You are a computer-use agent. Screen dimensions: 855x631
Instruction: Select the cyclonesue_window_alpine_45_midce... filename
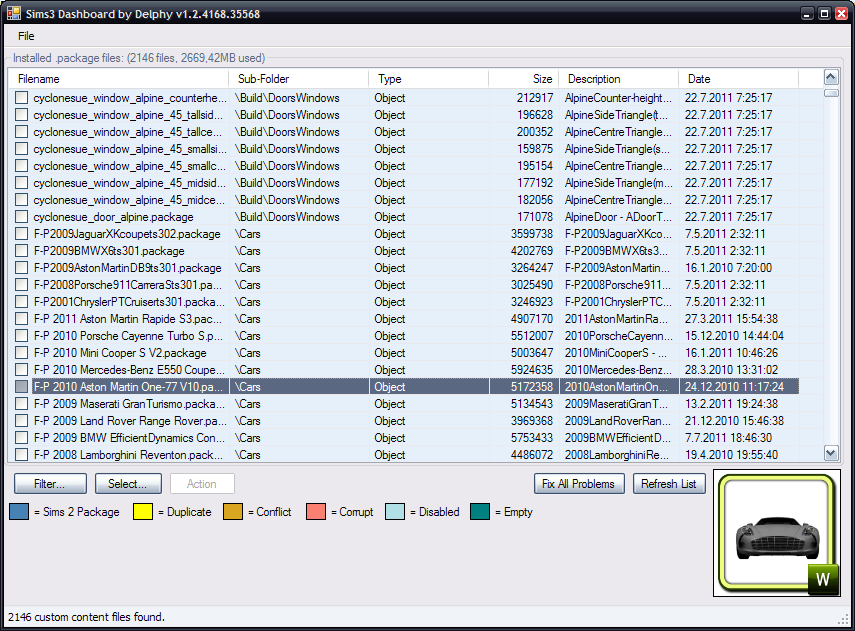(129, 200)
